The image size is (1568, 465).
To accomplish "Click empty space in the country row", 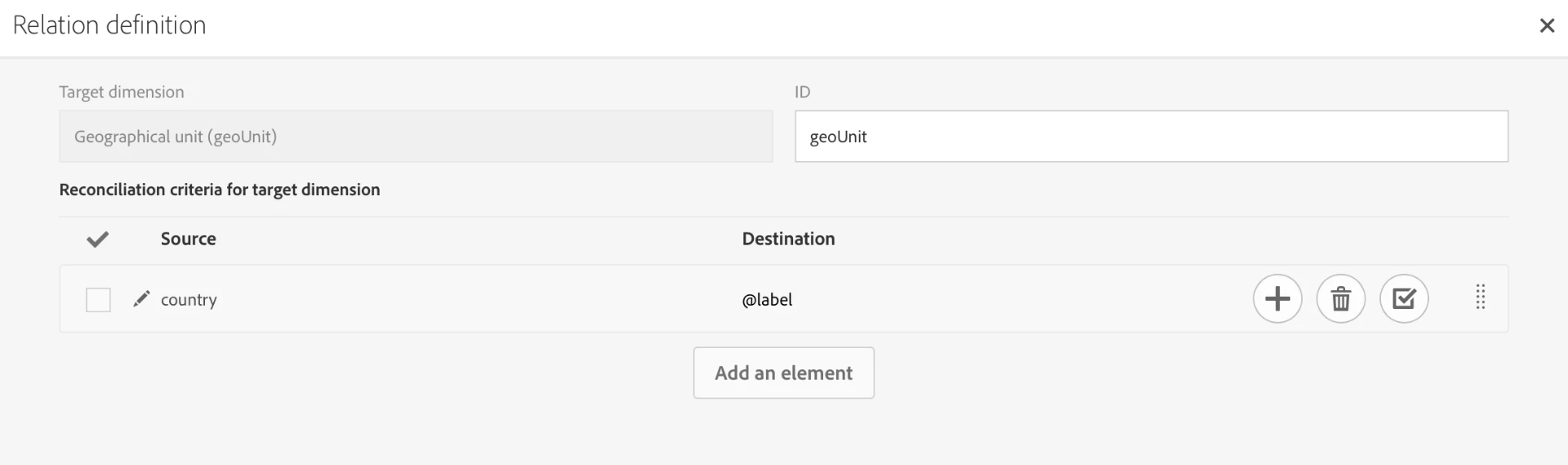I will [1021, 299].
